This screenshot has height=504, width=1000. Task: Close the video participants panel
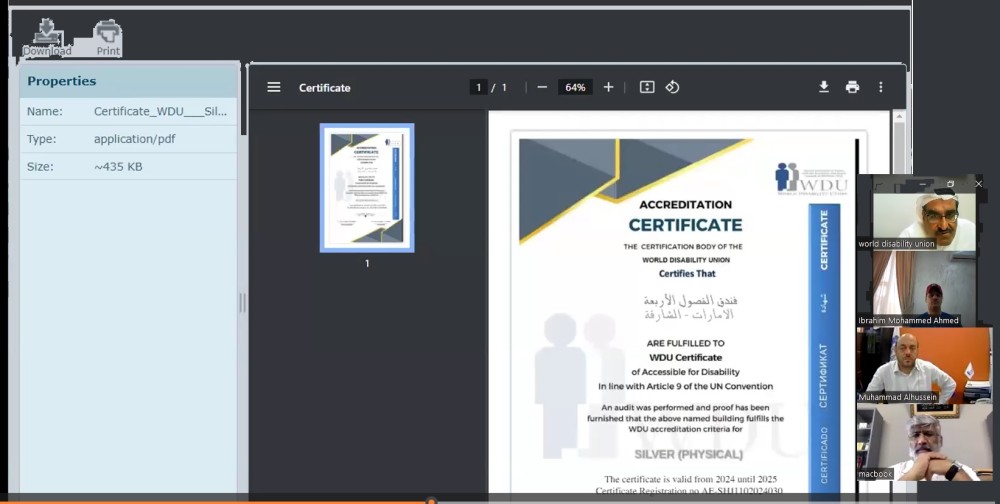click(978, 184)
